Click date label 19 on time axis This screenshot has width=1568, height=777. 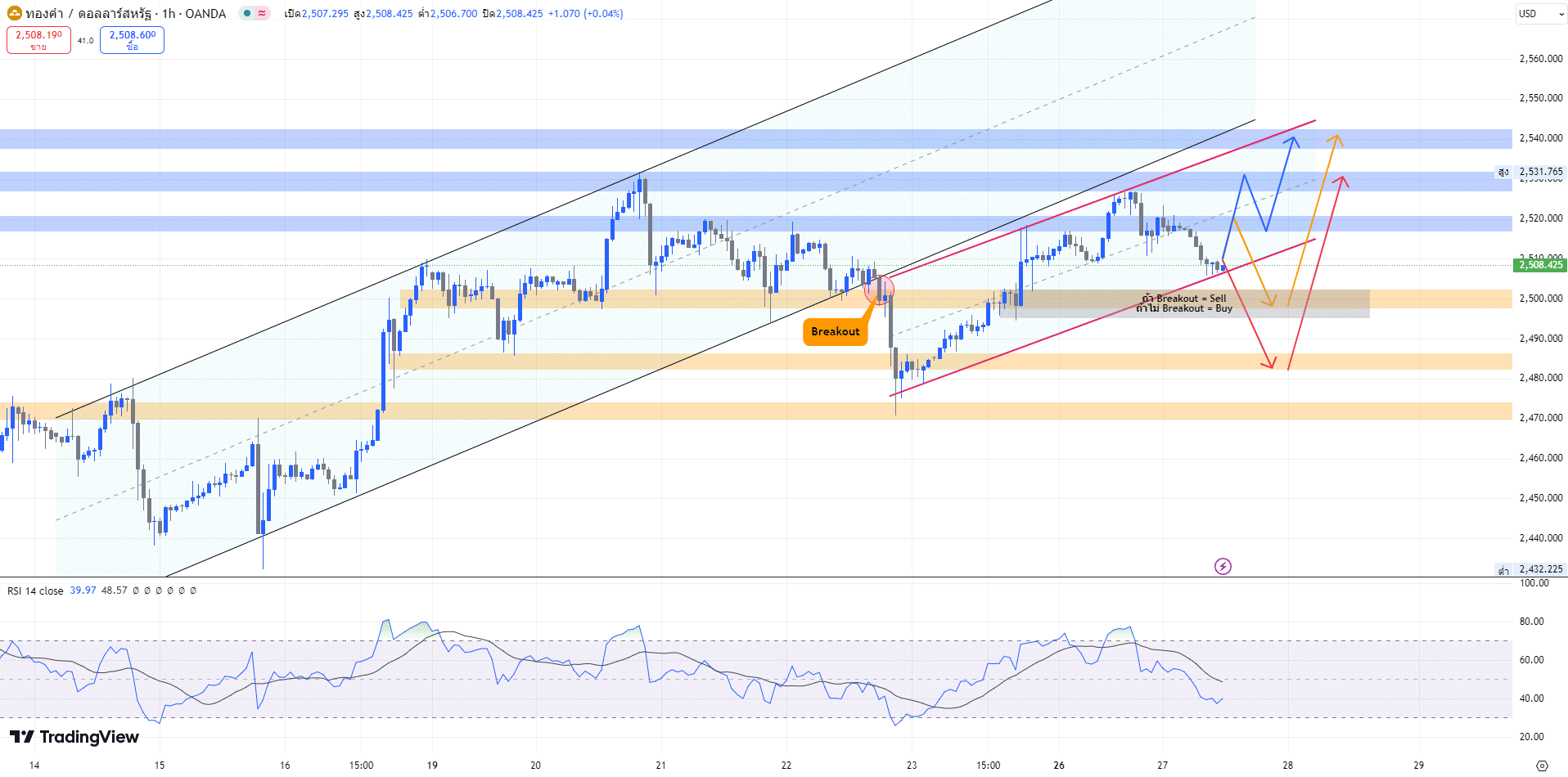pyautogui.click(x=432, y=766)
